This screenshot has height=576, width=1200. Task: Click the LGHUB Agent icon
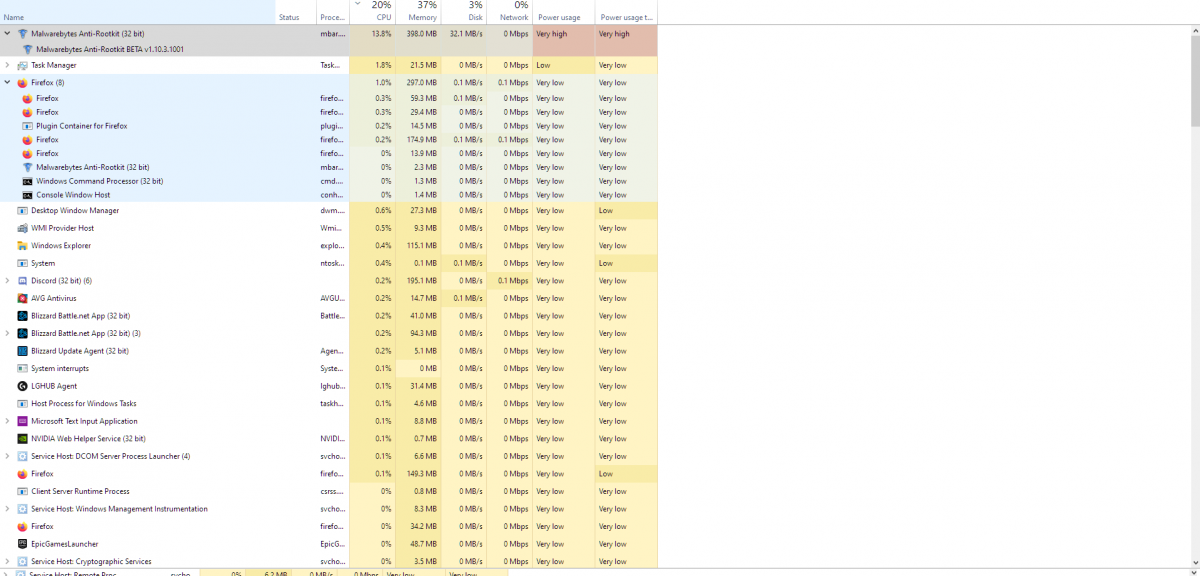(22, 386)
